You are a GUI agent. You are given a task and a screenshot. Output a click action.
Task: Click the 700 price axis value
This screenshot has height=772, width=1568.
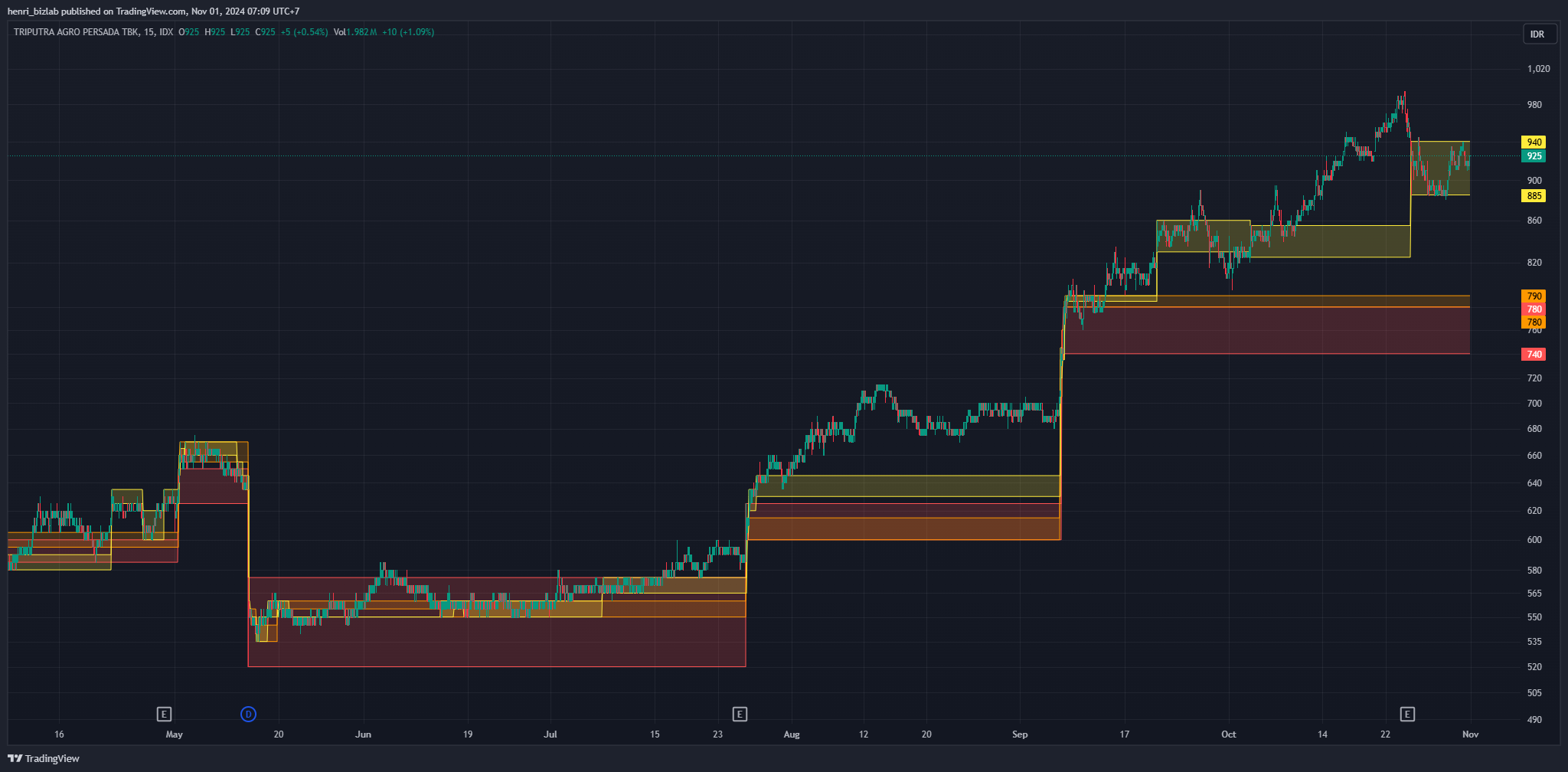1534,404
